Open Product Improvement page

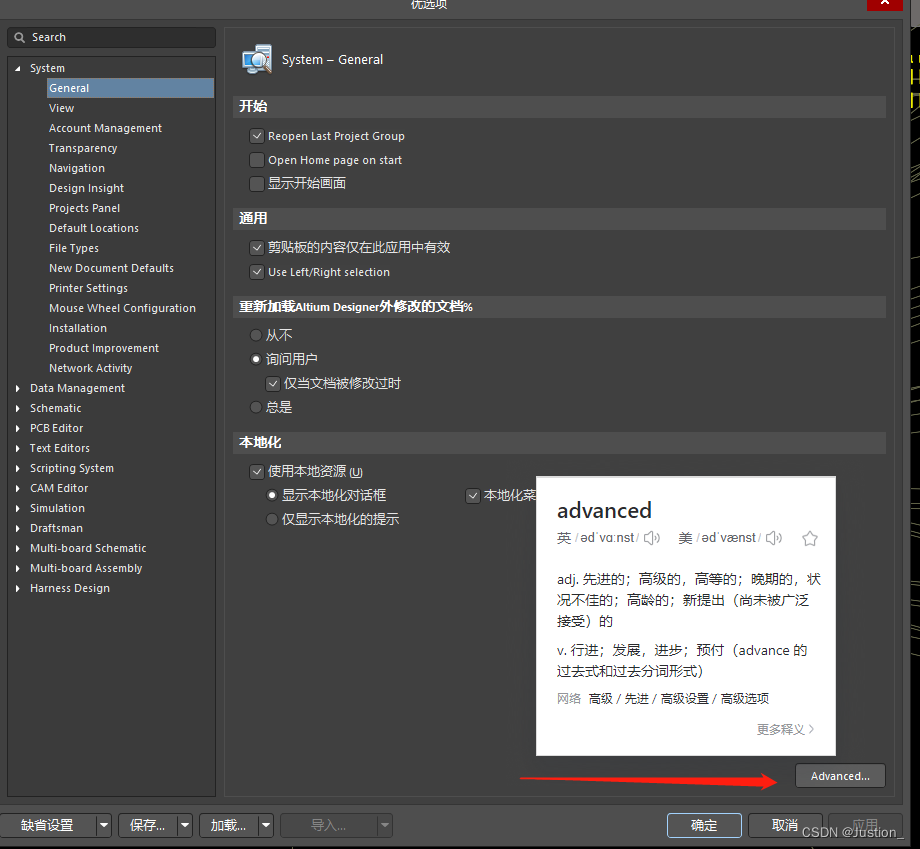(104, 348)
